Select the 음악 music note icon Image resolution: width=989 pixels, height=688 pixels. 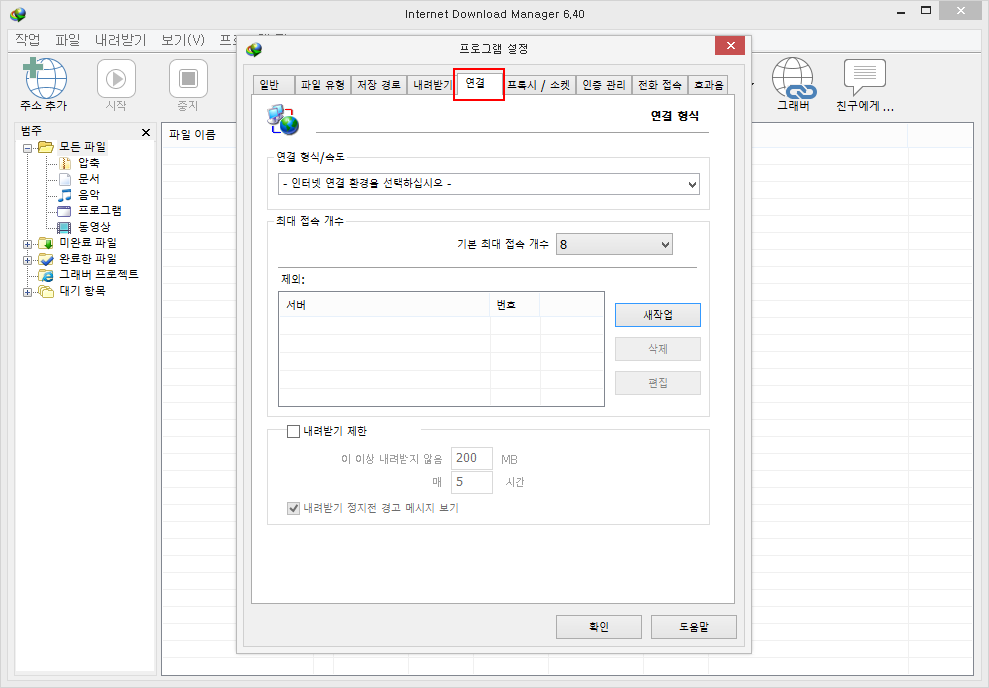(64, 195)
